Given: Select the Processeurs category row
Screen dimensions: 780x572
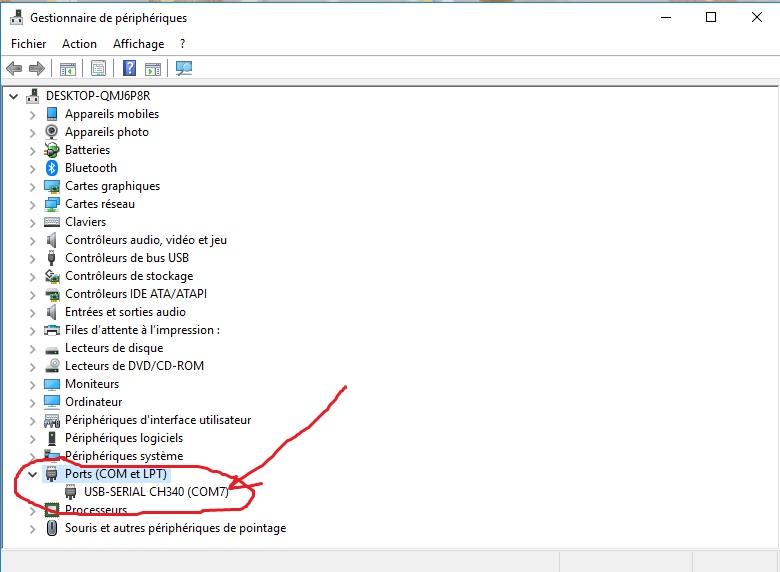Looking at the screenshot, I should tap(96, 510).
